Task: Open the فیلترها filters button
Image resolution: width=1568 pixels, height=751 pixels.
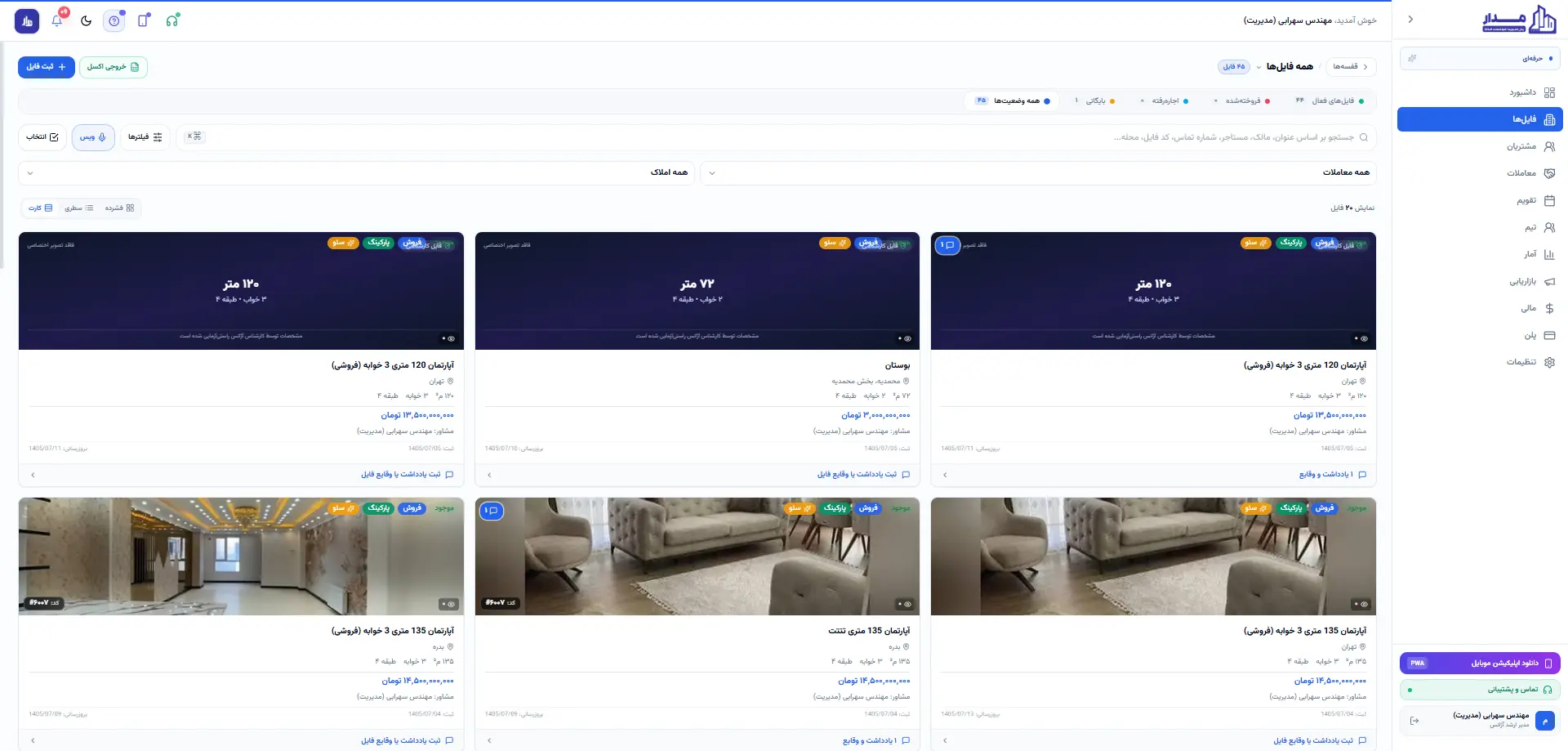Action: [145, 137]
